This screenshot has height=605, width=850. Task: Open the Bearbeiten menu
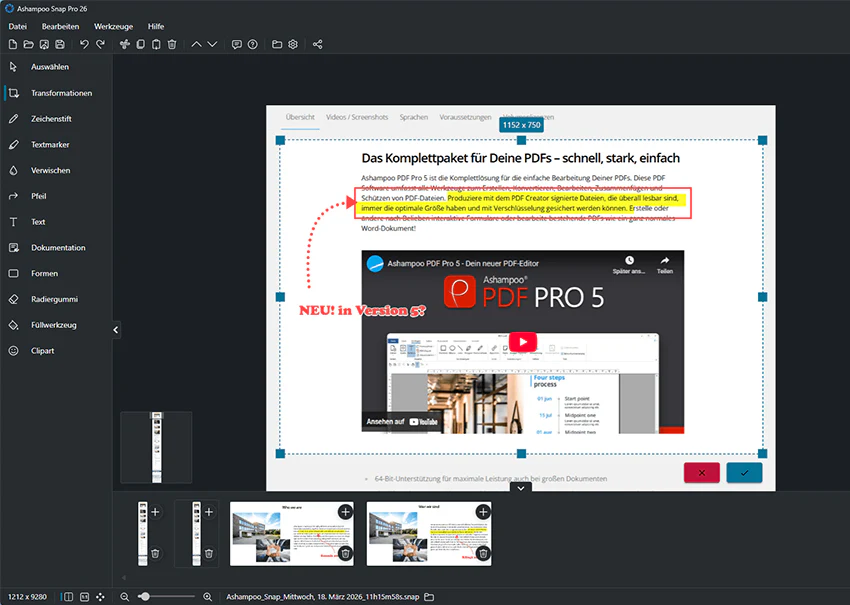point(60,26)
